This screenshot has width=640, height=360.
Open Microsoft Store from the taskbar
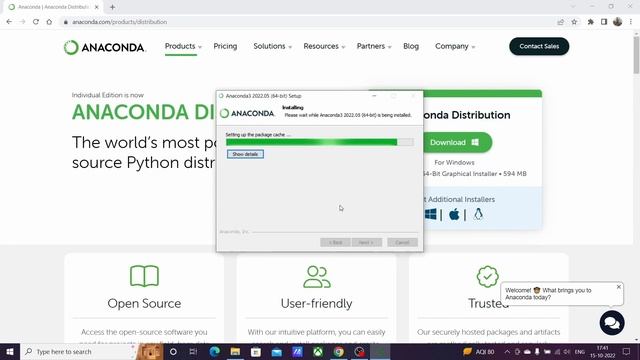[x=256, y=352]
